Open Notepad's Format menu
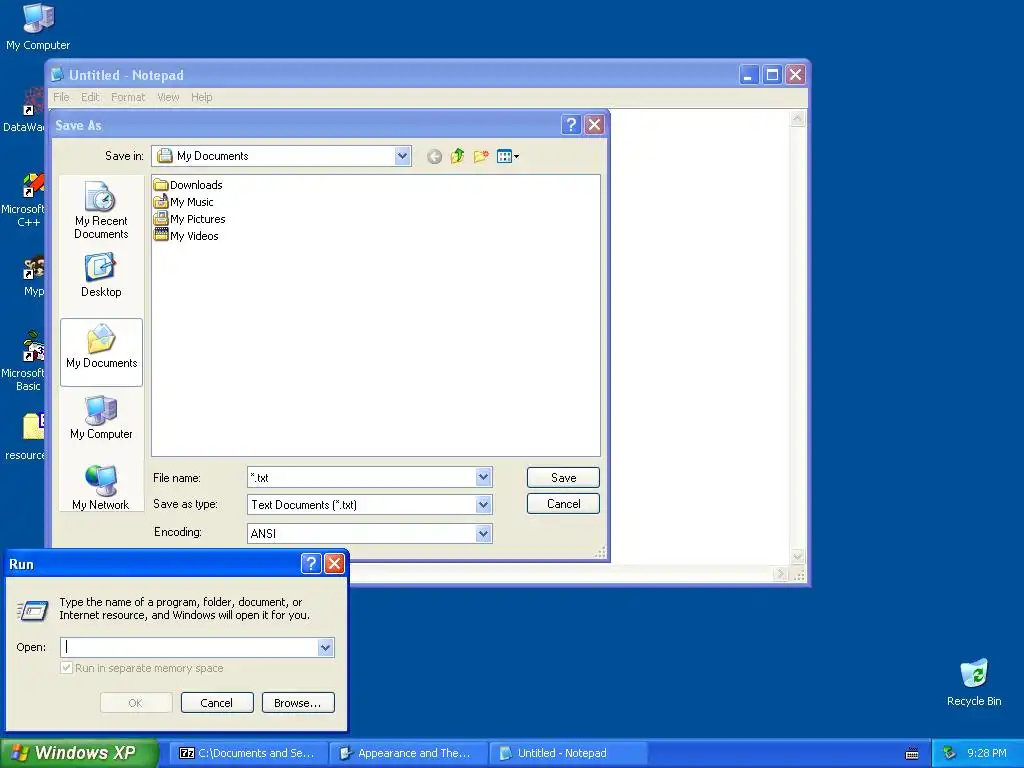The image size is (1024, 768). pyautogui.click(x=128, y=97)
